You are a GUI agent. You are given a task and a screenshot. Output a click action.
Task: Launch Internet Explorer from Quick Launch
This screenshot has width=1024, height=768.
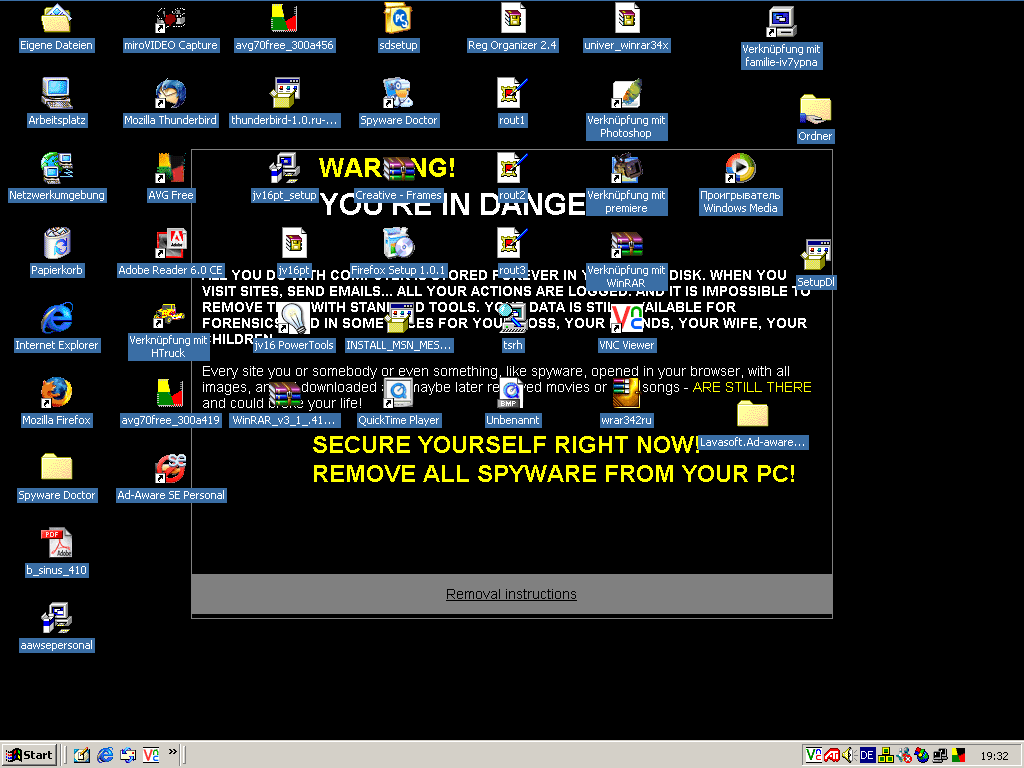[104, 756]
